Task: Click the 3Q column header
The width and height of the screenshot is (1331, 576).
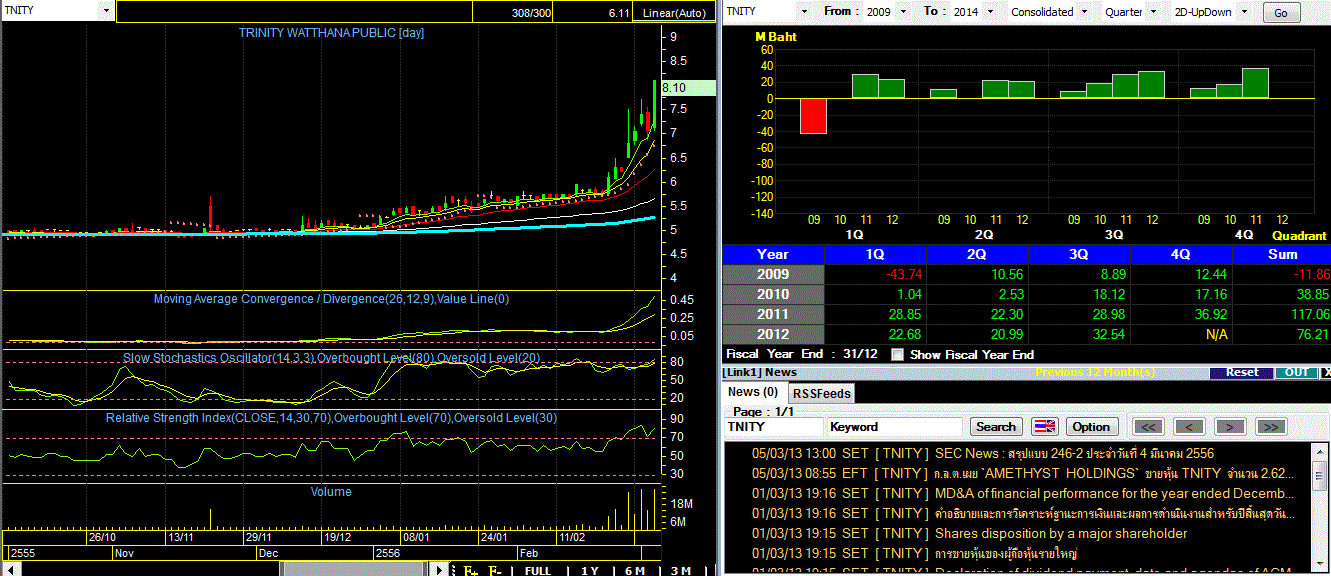Action: [x=1079, y=254]
